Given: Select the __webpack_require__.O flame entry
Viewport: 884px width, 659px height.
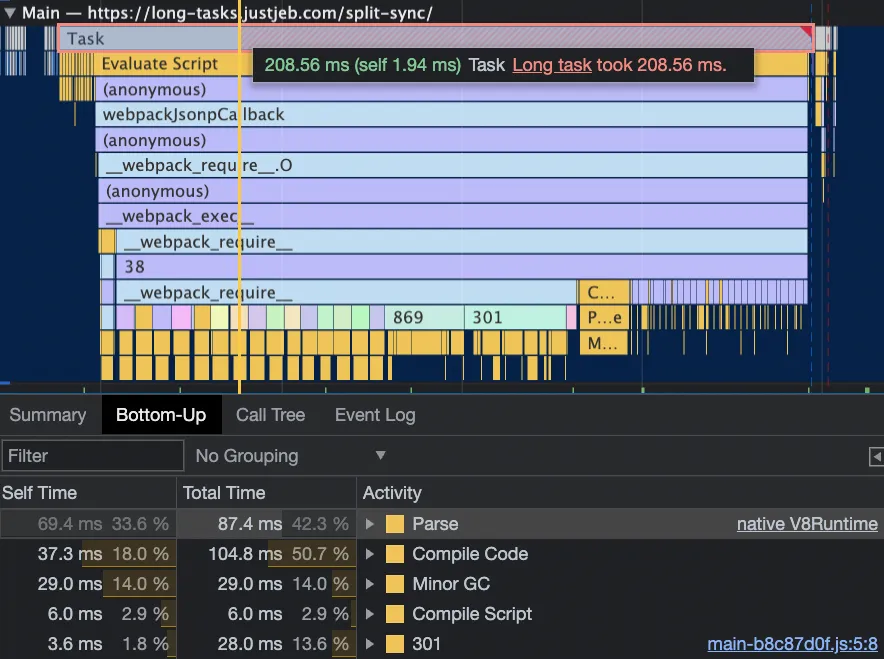Looking at the screenshot, I should [452, 165].
